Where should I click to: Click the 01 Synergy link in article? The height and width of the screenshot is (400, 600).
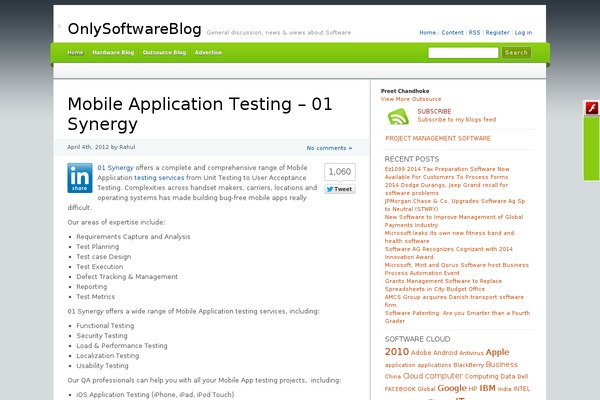pyautogui.click(x=115, y=168)
